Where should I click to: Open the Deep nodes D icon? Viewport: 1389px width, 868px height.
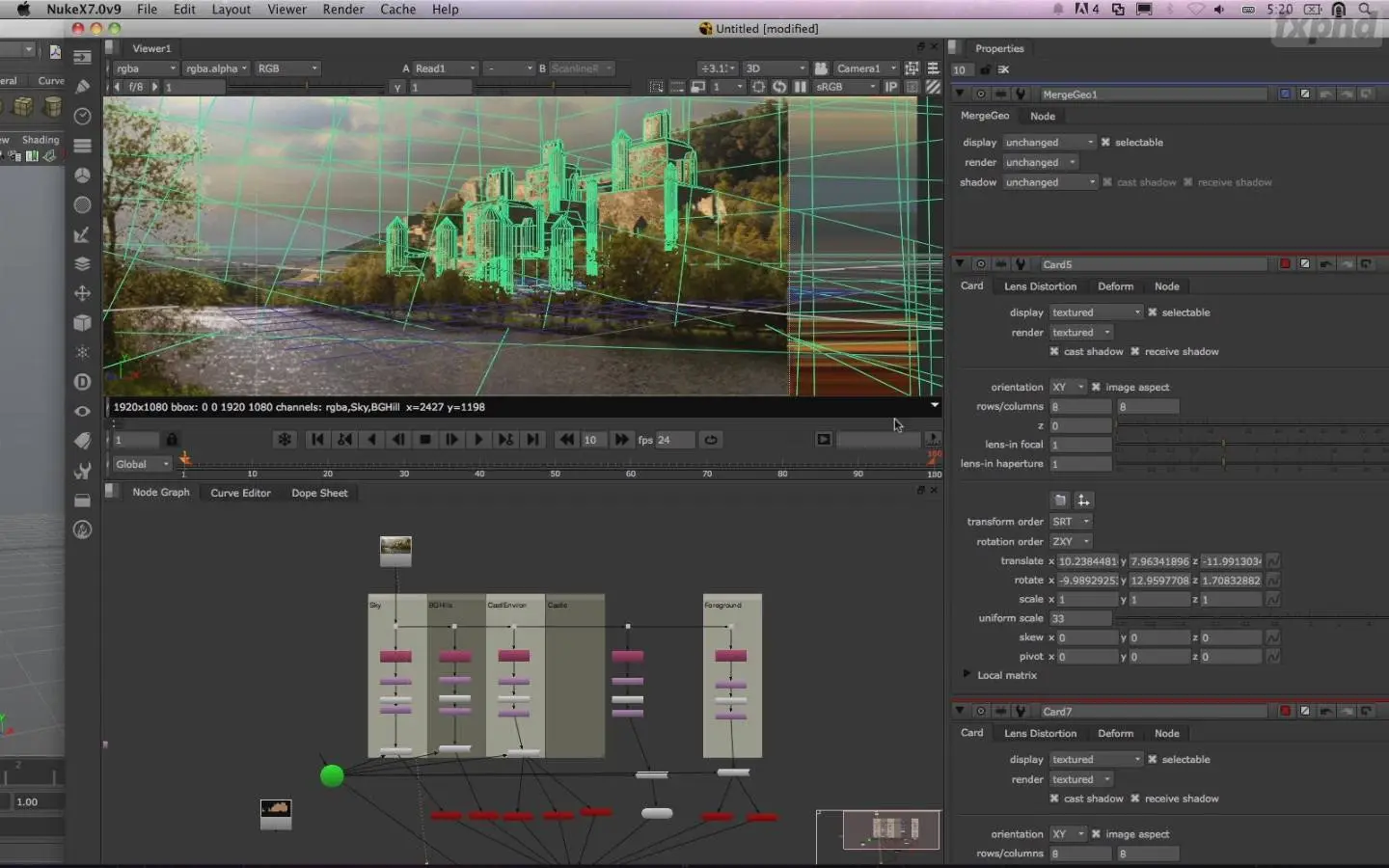(83, 382)
